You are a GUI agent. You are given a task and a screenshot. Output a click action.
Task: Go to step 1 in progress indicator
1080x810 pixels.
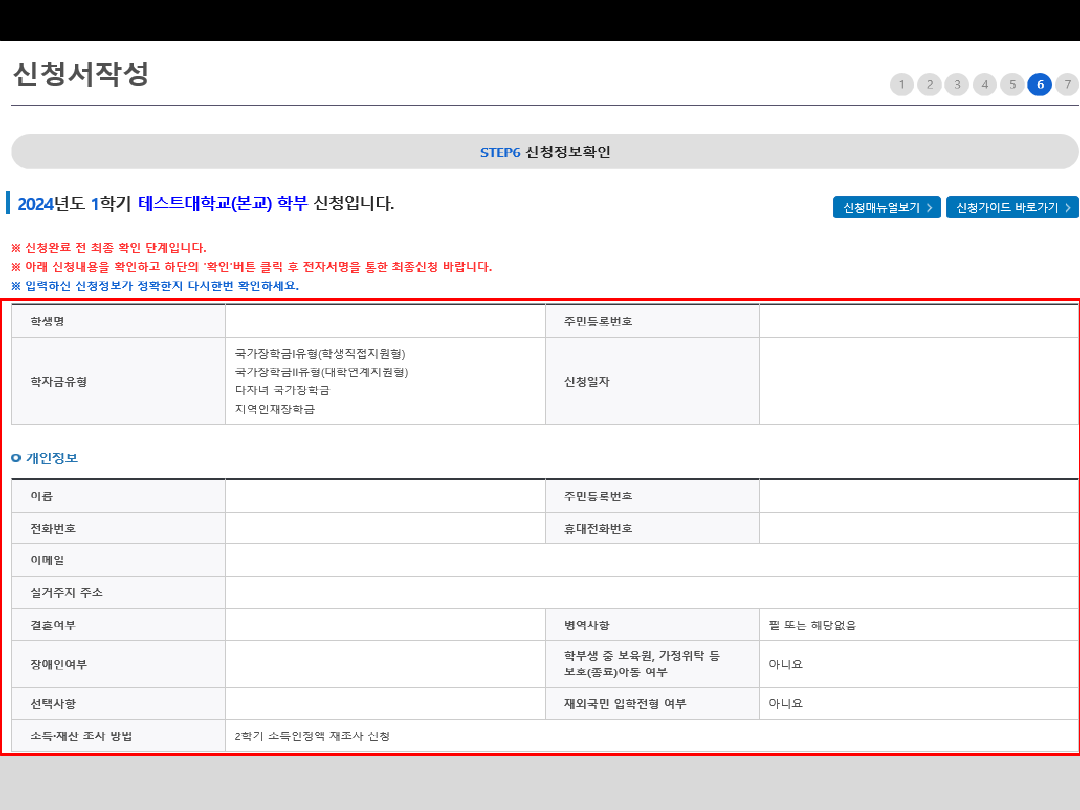pyautogui.click(x=901, y=84)
